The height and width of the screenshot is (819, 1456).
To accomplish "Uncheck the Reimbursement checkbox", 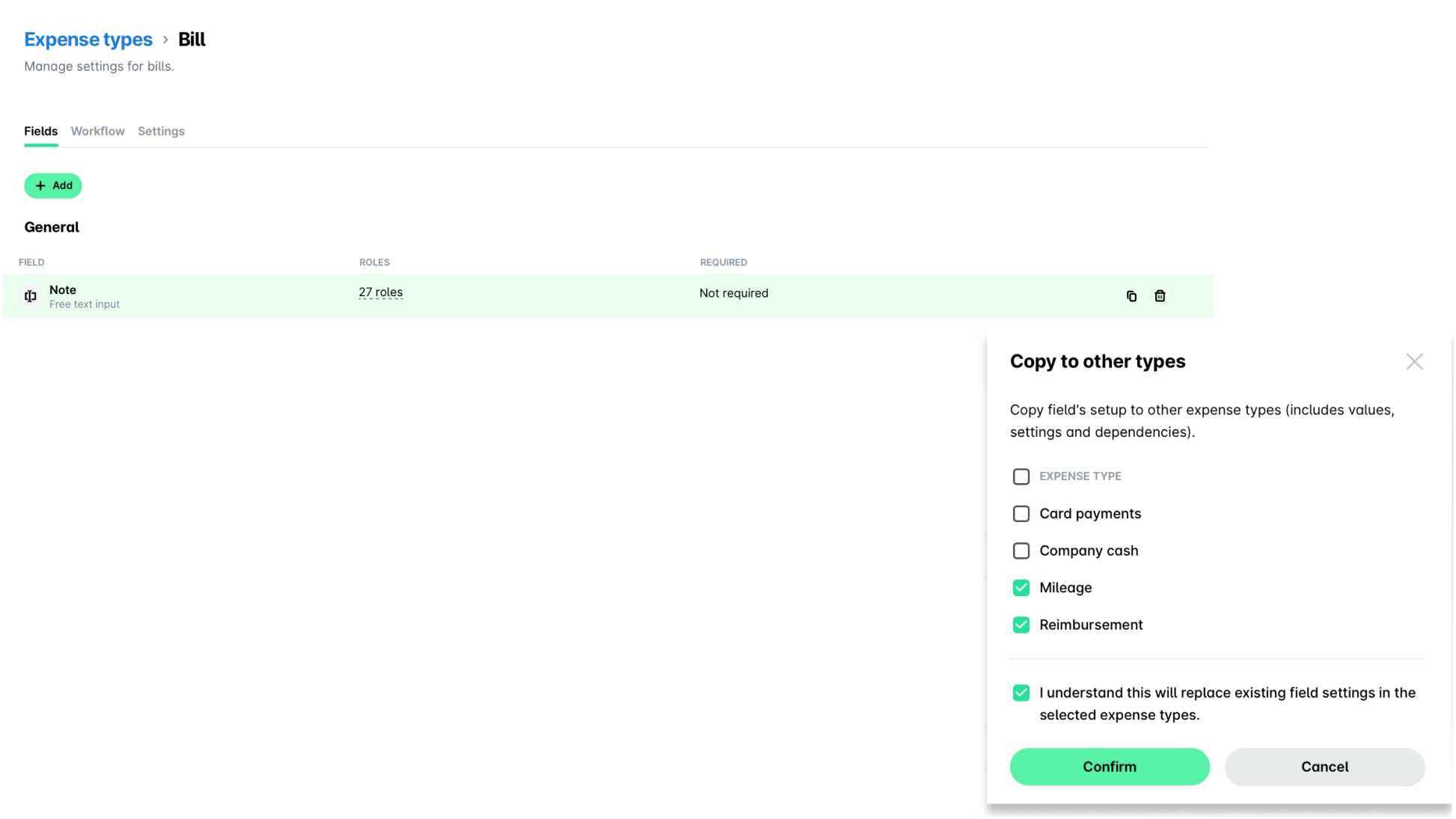I will click(x=1021, y=625).
